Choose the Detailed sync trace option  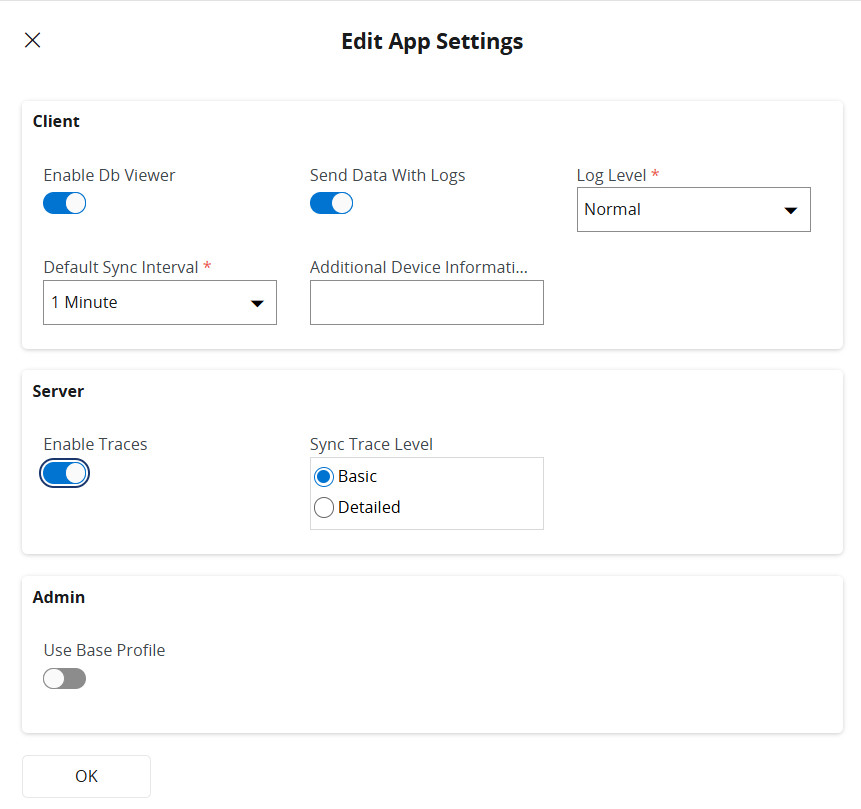point(324,508)
